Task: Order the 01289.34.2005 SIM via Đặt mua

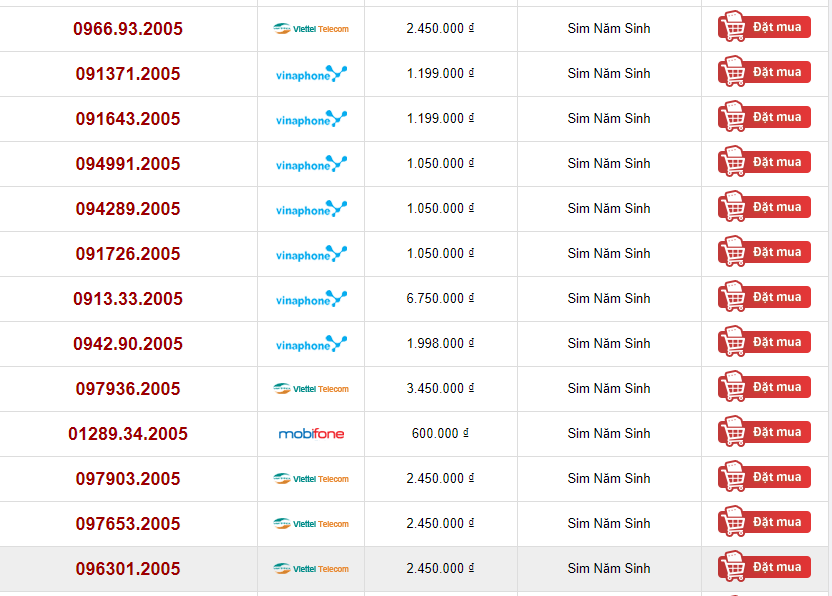Action: 764,431
